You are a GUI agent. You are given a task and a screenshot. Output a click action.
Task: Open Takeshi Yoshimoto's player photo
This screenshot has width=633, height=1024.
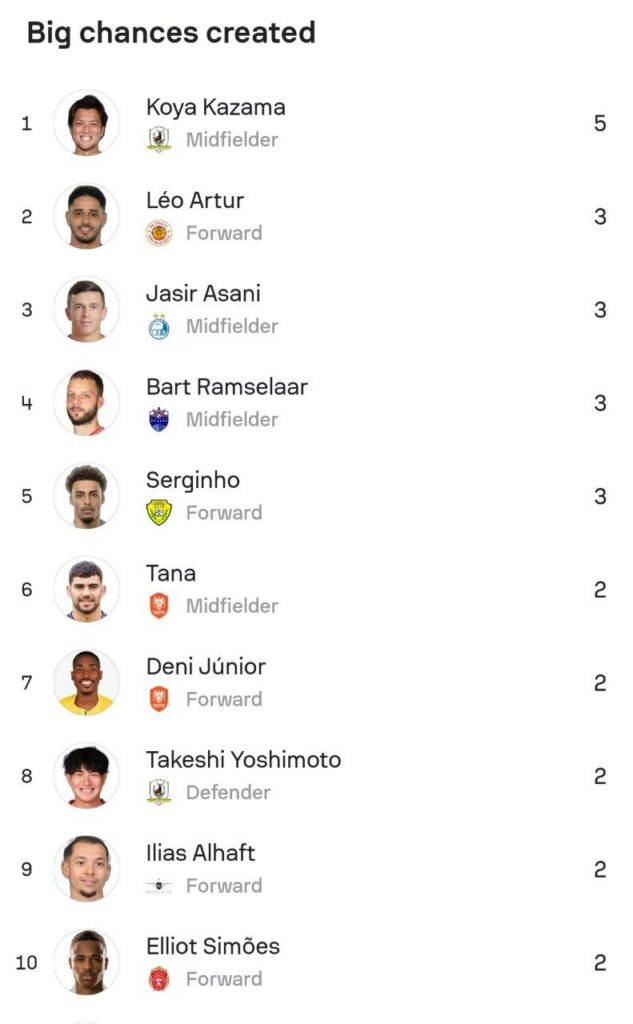[x=86, y=776]
